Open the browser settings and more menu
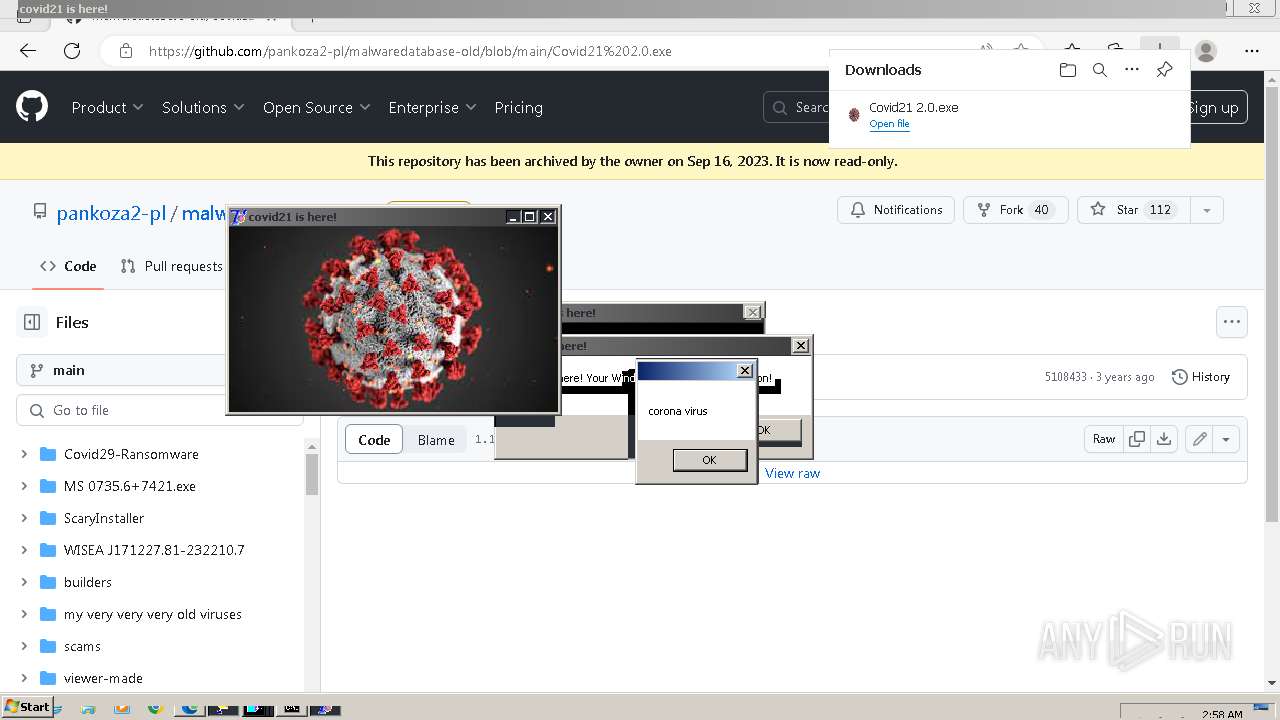The width and height of the screenshot is (1280, 720). coord(1252,51)
